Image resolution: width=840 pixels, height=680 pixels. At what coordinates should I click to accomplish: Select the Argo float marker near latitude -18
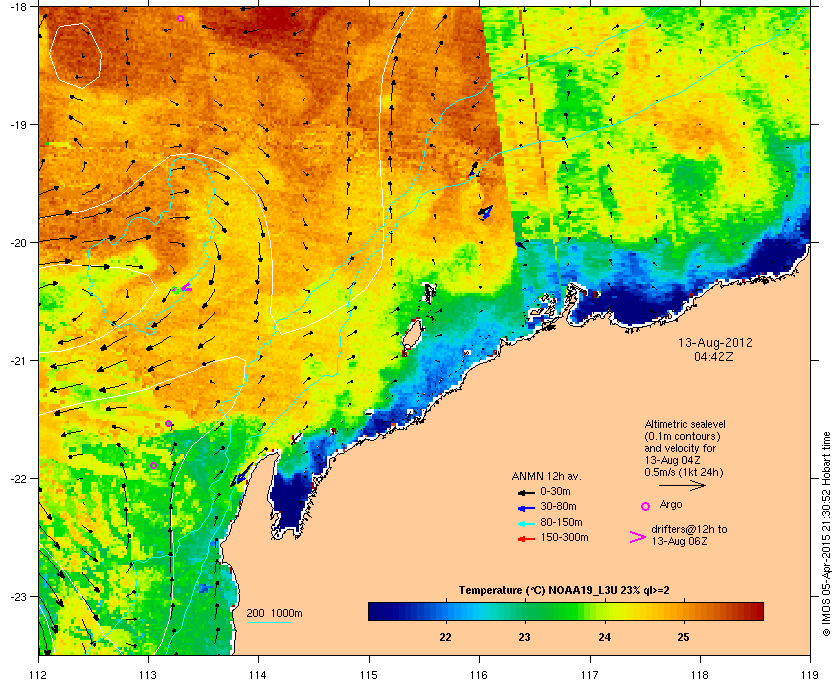pyautogui.click(x=181, y=18)
